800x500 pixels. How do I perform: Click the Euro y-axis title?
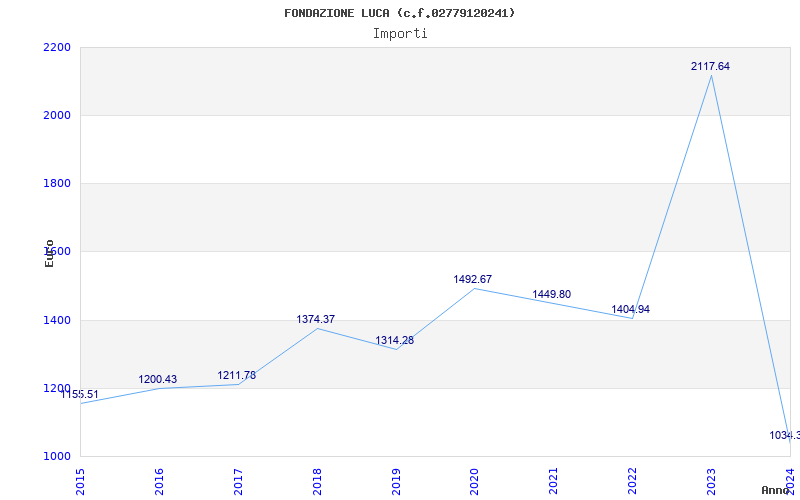tap(49, 253)
